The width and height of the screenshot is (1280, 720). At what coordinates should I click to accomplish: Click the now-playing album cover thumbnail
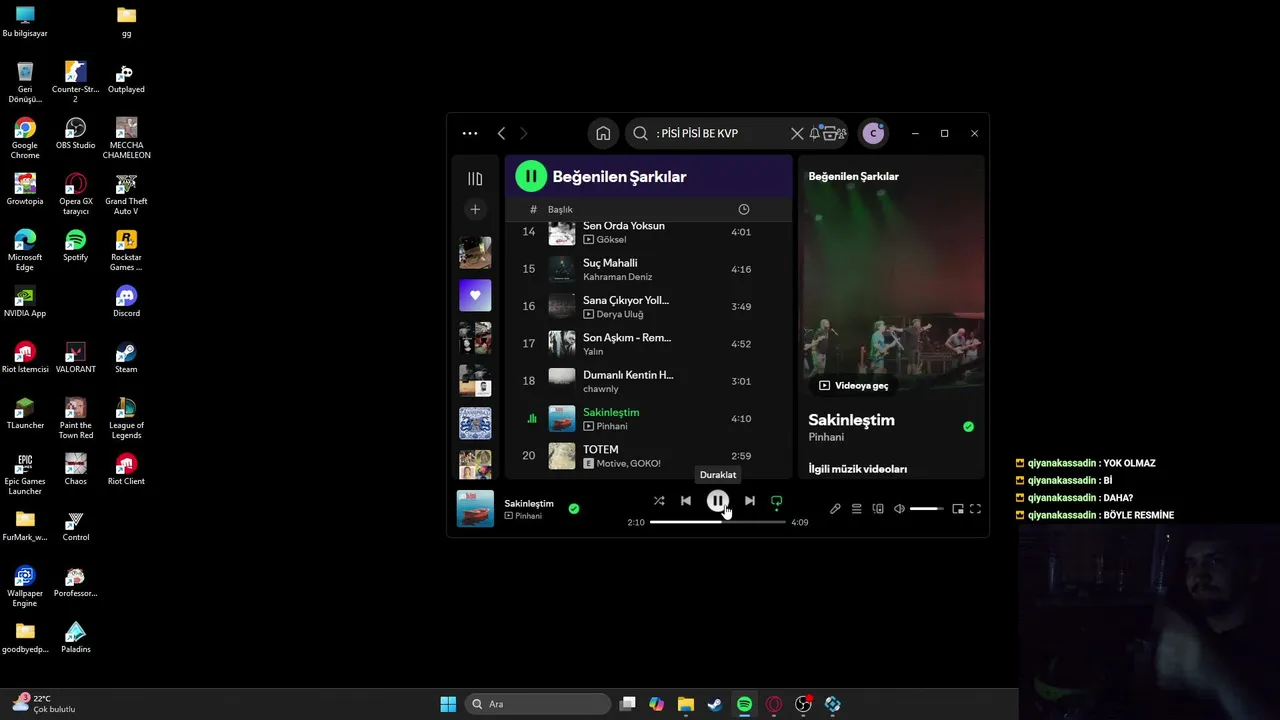(x=475, y=508)
